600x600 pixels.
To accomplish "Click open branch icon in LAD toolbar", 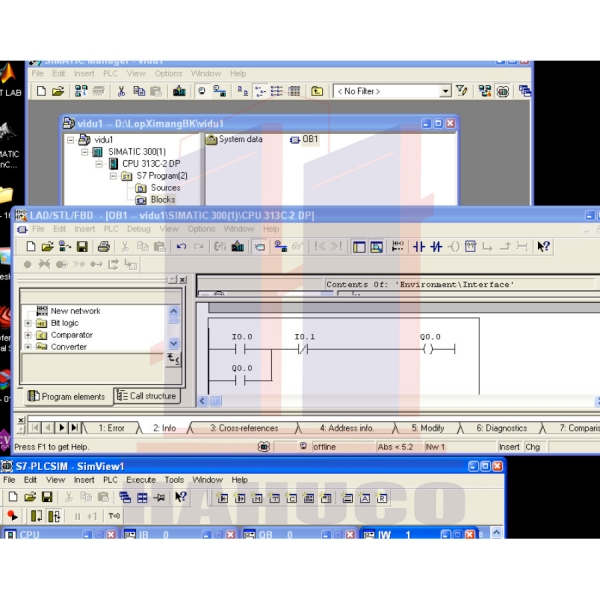I will click(487, 246).
